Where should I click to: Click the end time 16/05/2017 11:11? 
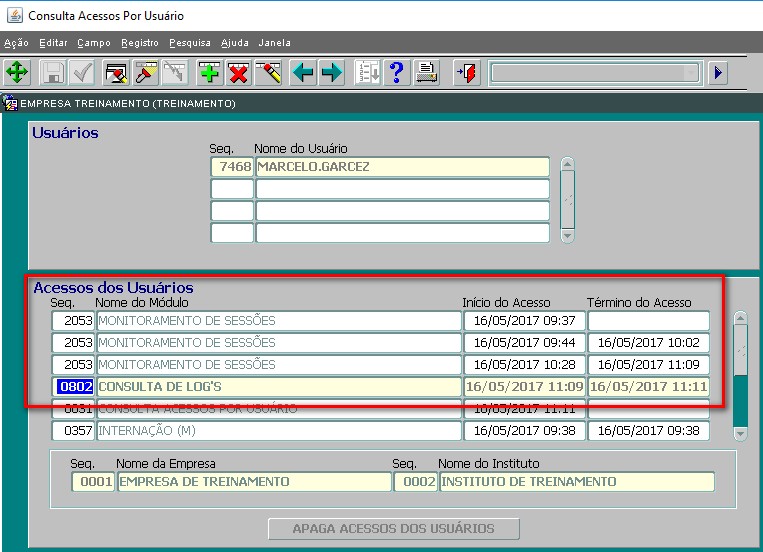click(x=648, y=387)
